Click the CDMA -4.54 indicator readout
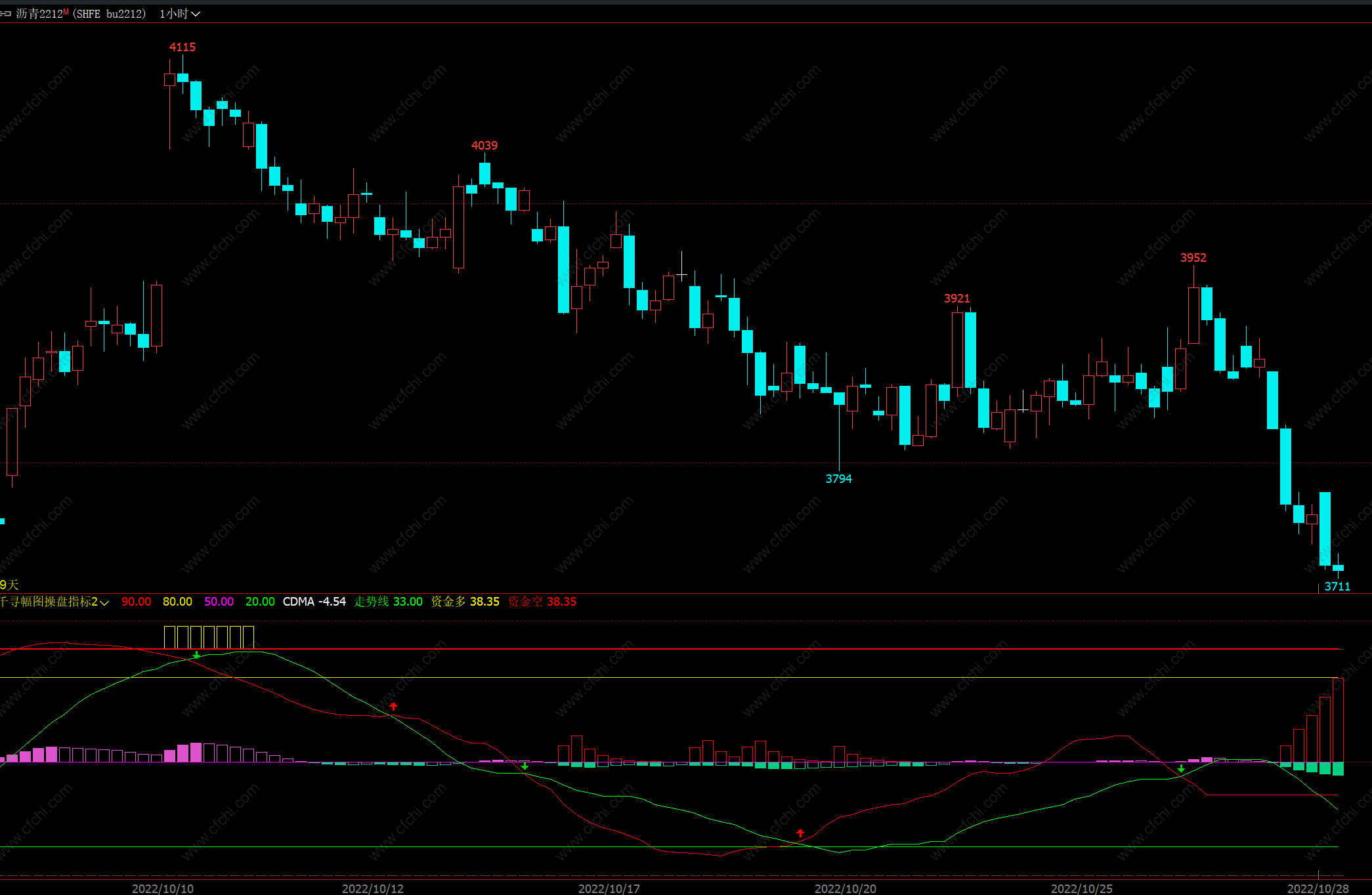 [314, 602]
